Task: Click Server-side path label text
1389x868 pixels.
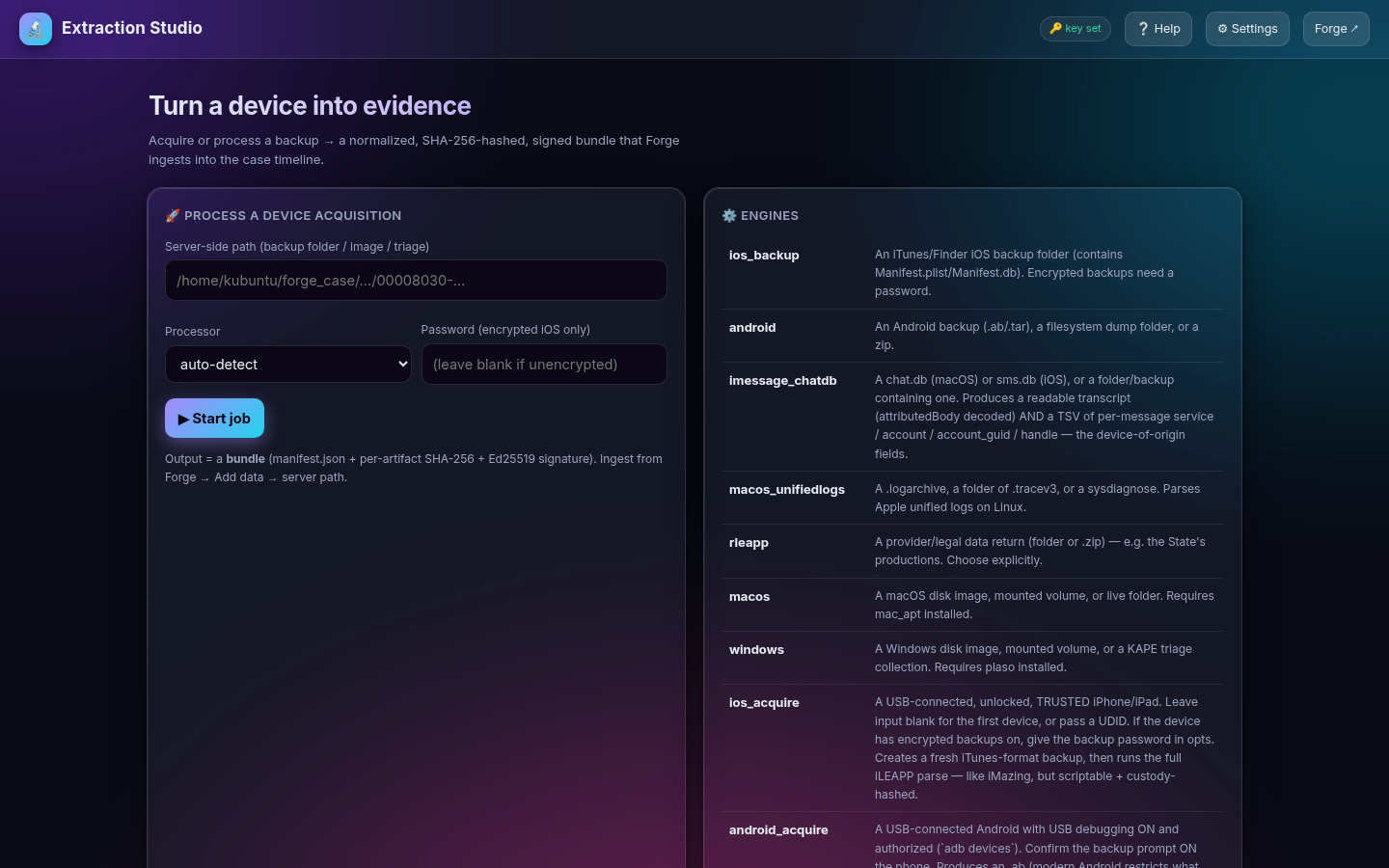Action: tap(297, 247)
